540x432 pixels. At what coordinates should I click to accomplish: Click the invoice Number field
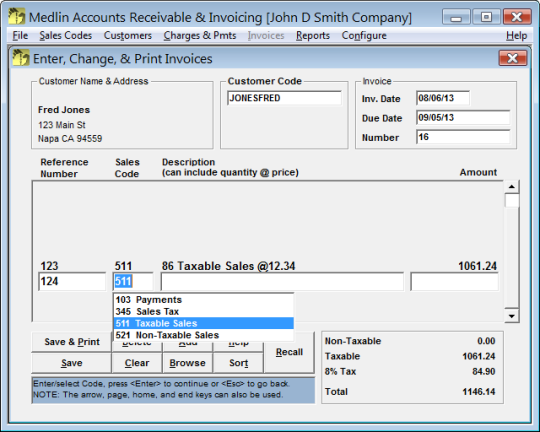tap(463, 137)
